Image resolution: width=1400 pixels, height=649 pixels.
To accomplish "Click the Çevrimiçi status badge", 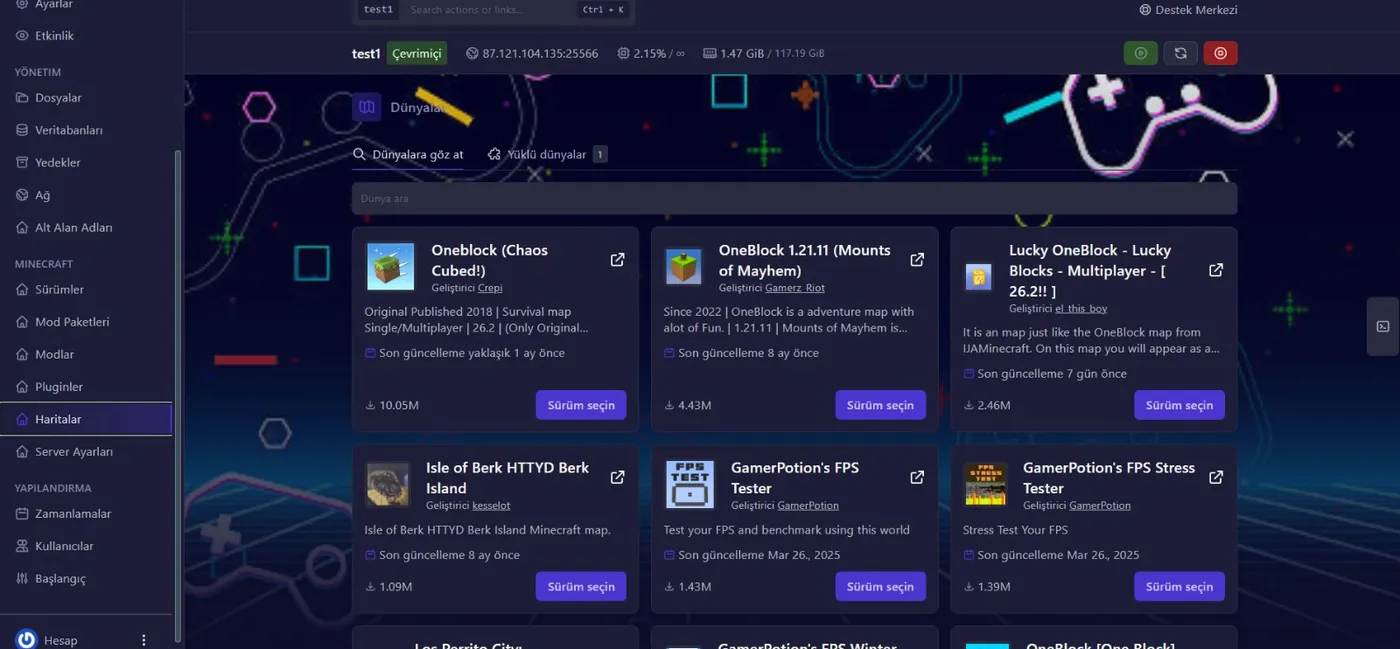I will pyautogui.click(x=417, y=54).
